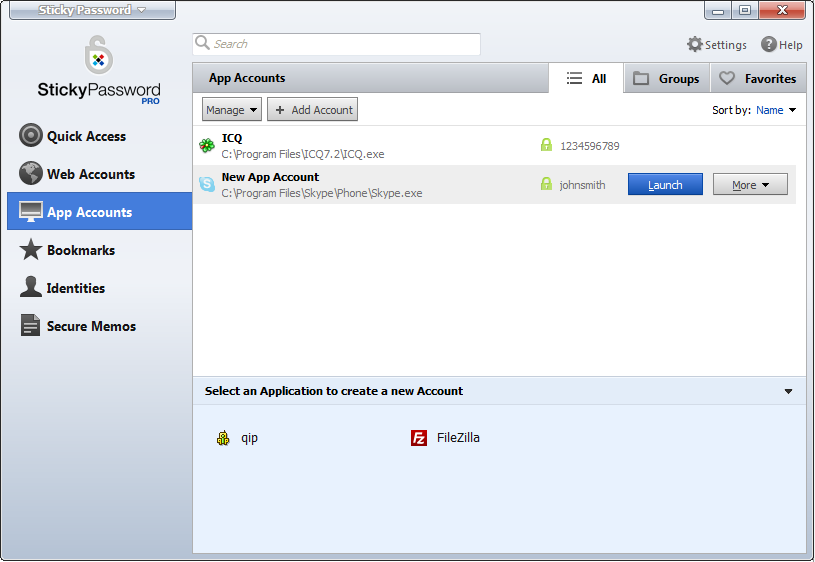
Task: Switch to the Favorites tab
Action: click(758, 79)
